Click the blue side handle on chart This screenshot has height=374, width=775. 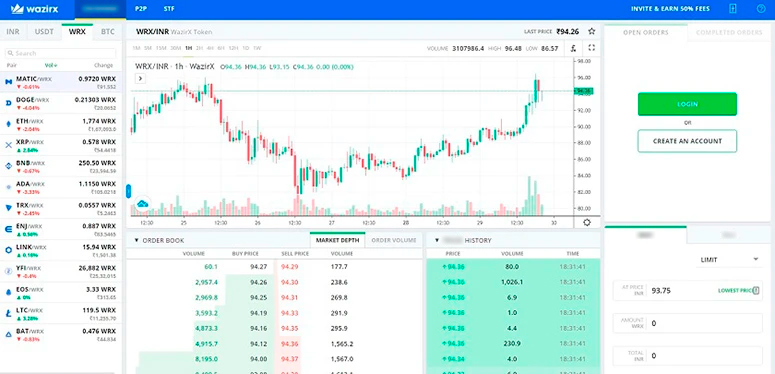[x=129, y=191]
